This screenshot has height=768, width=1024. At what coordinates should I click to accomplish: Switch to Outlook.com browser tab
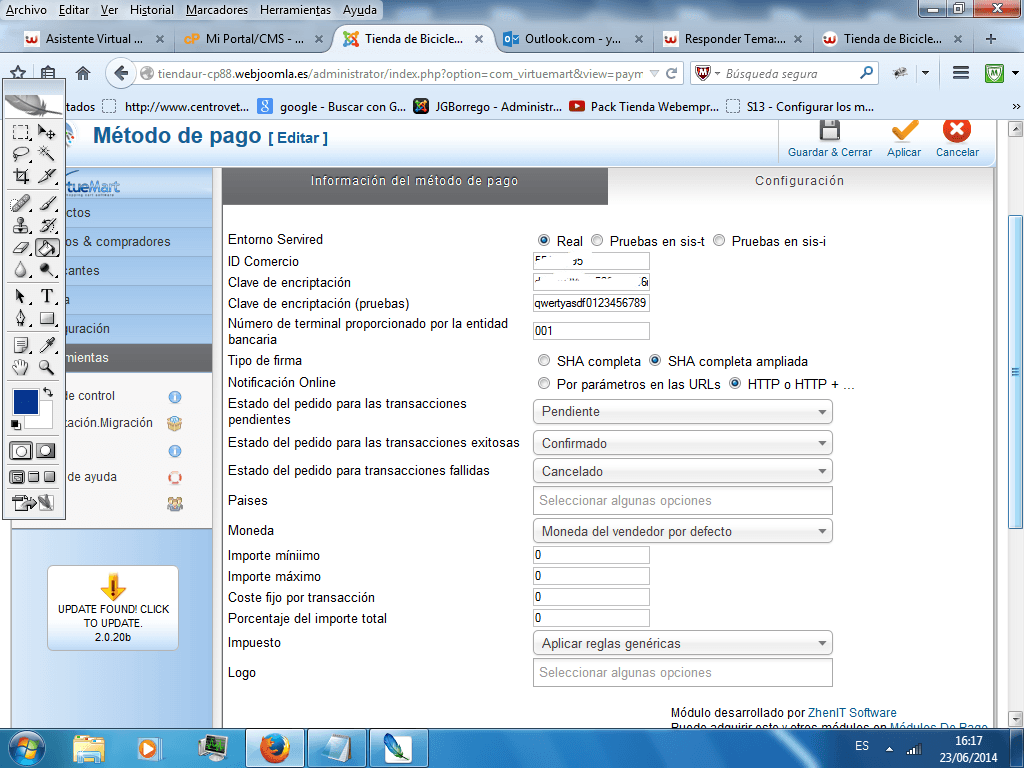click(x=573, y=39)
